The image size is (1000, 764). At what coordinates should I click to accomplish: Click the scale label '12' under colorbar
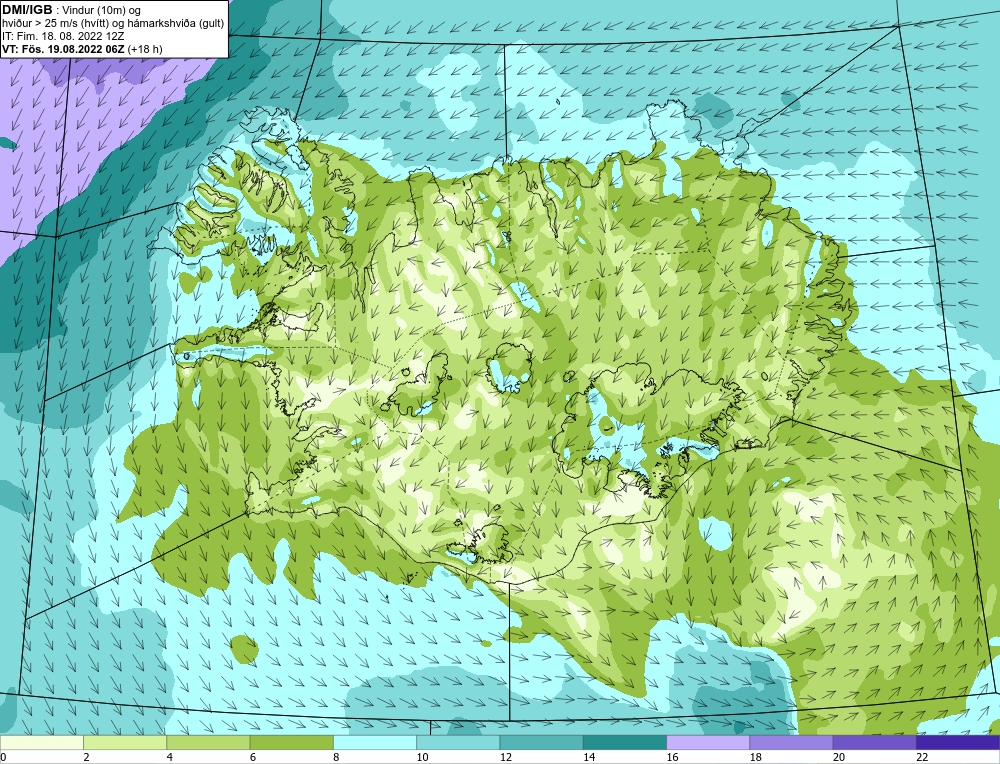505,757
